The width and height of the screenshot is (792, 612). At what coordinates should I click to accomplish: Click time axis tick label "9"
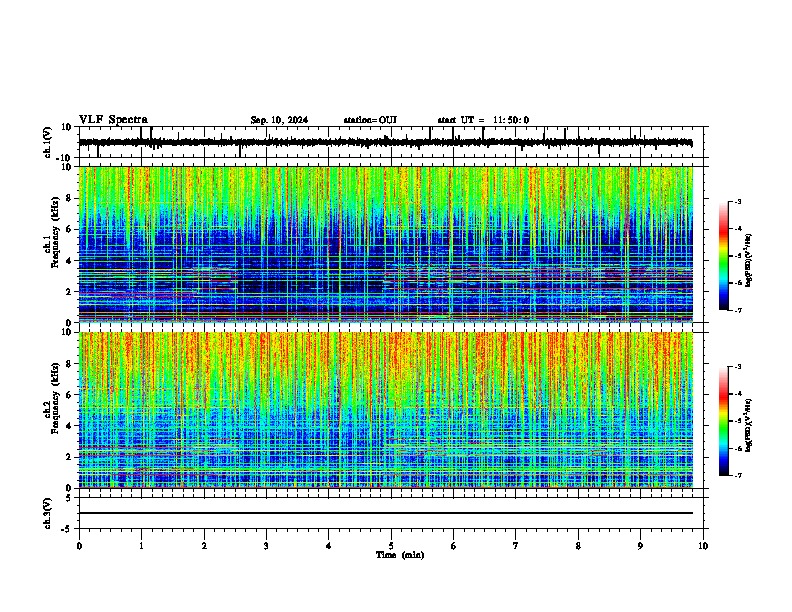point(640,546)
